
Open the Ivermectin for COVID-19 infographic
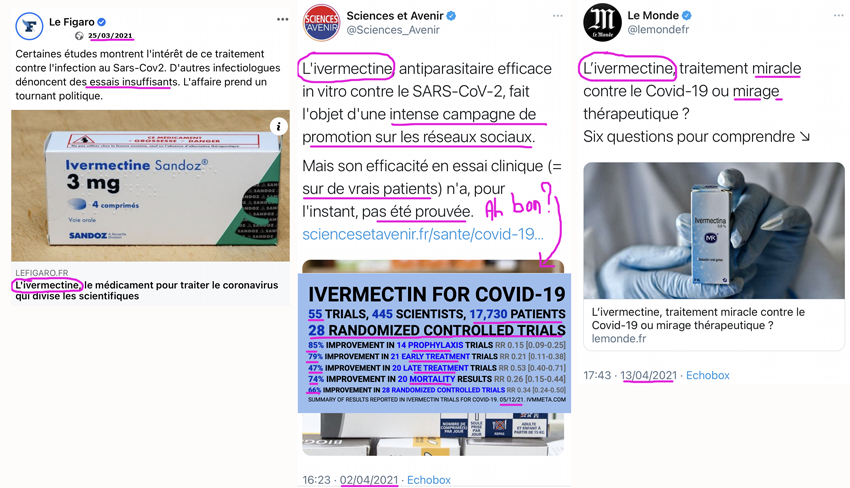point(434,343)
